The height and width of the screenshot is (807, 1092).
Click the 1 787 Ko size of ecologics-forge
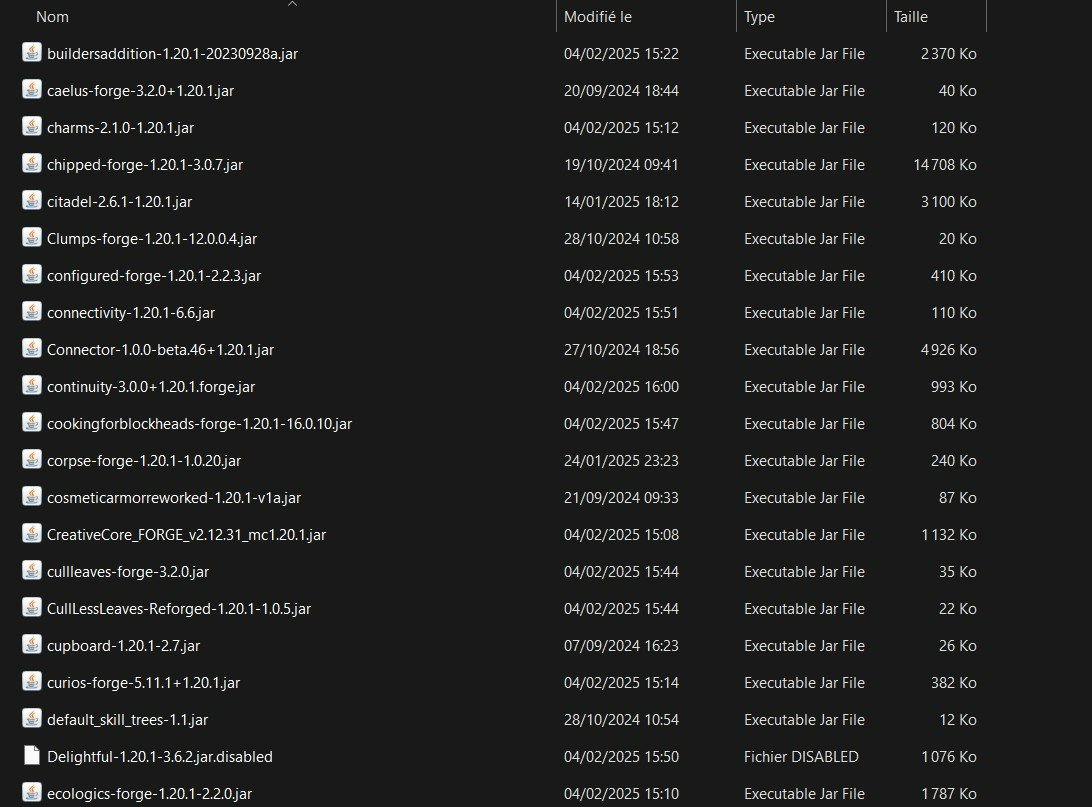tap(949, 793)
